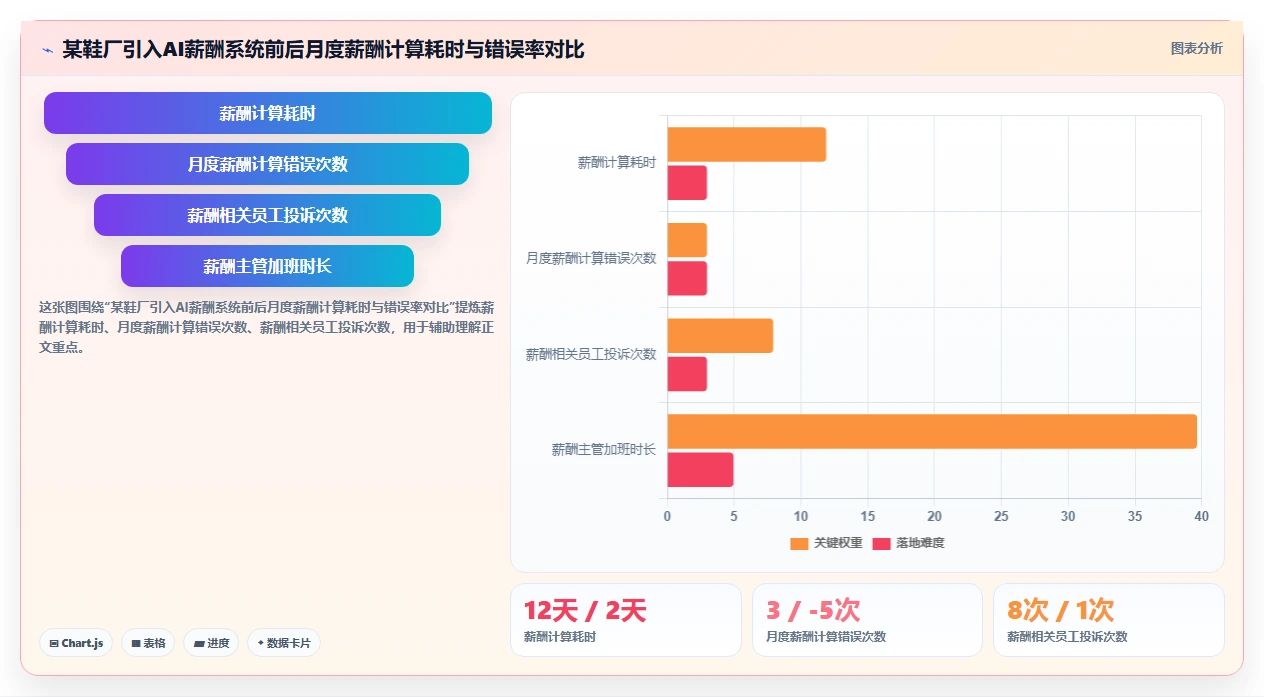Click the orange bar for 月度薪酬计算错误次数
The height and width of the screenshot is (697, 1264).
(687, 240)
